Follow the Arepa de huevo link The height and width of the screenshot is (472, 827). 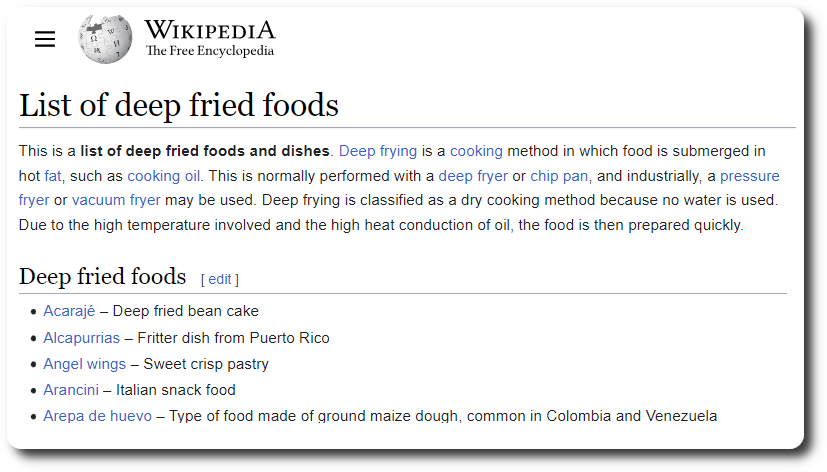97,416
